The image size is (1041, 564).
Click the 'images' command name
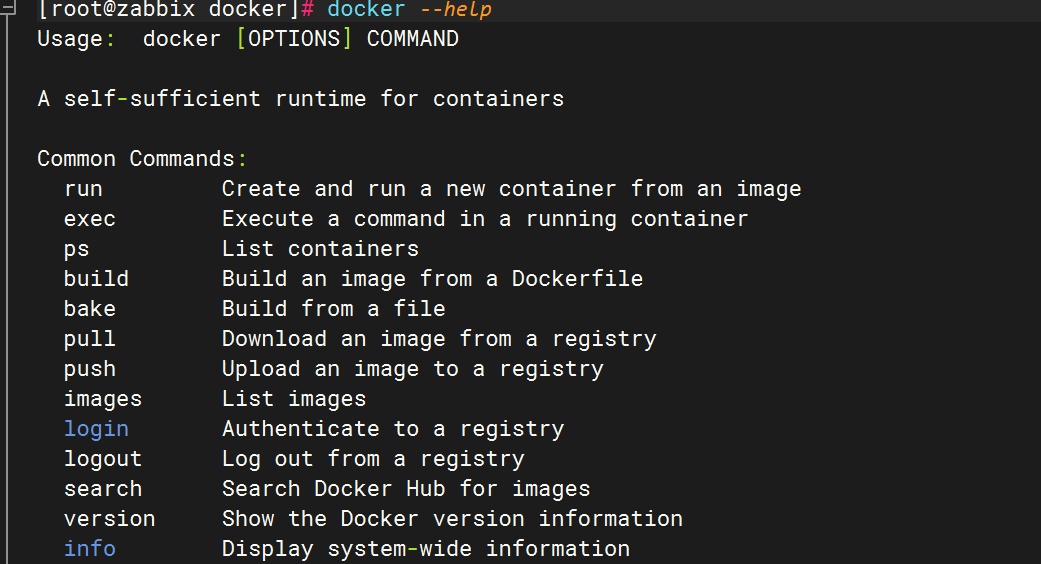coord(103,399)
